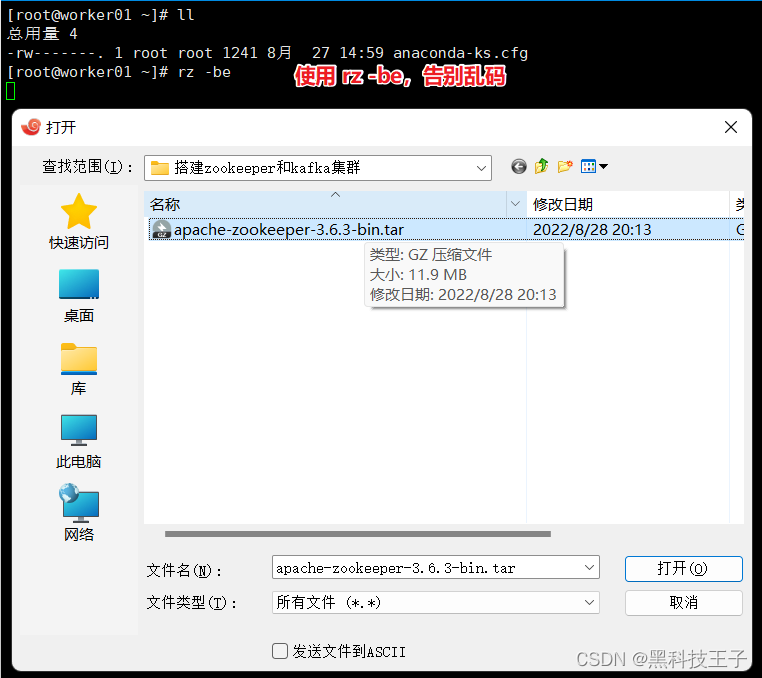
Task: Enable 发送文件到ASCII checkbox
Action: point(279,651)
